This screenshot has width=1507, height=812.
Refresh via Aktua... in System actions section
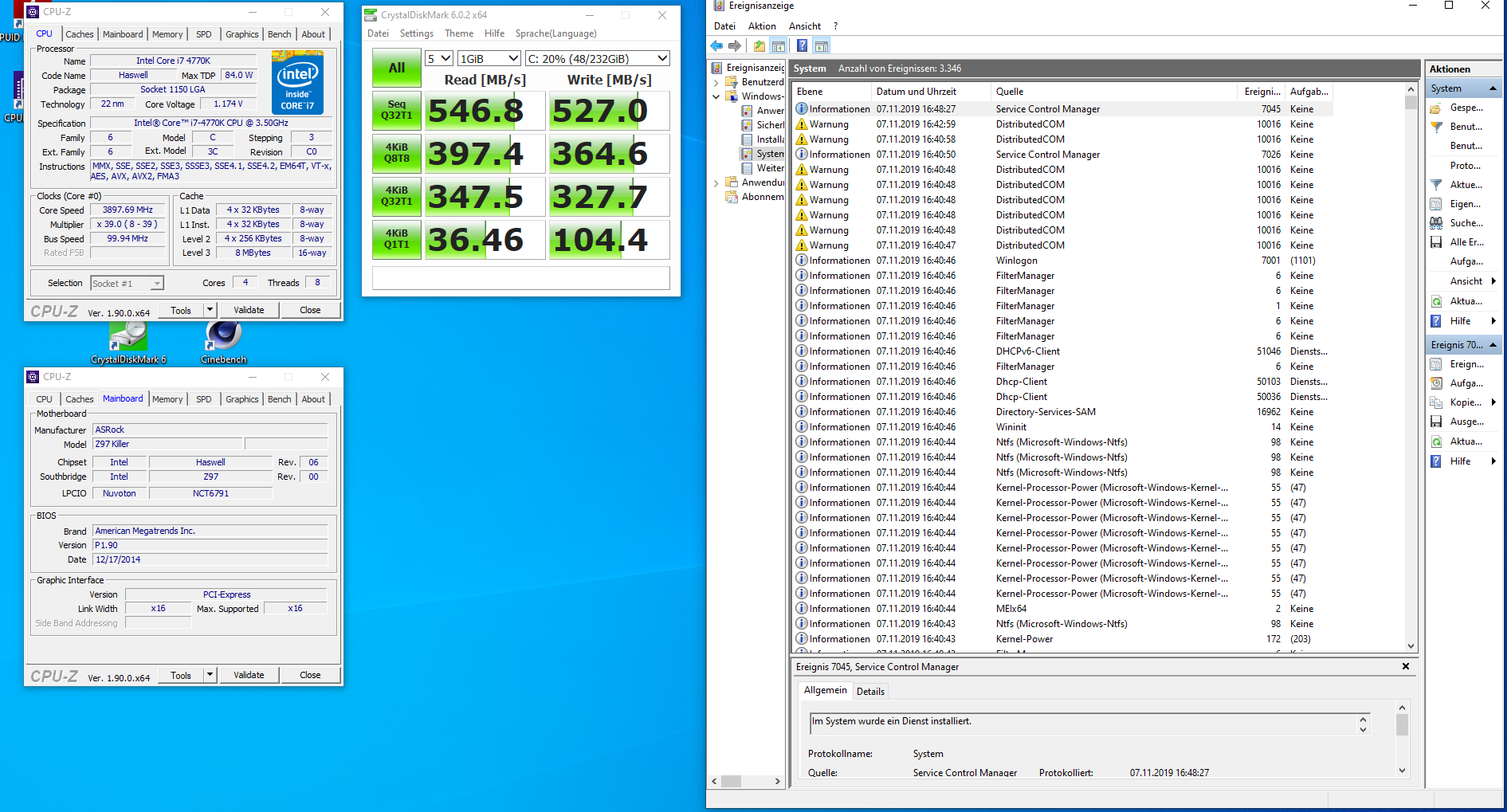[1466, 301]
